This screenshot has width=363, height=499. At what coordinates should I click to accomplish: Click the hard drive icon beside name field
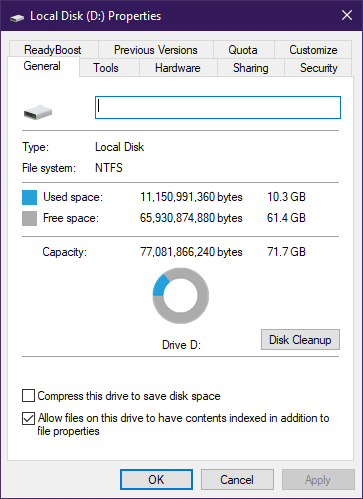coord(38,112)
